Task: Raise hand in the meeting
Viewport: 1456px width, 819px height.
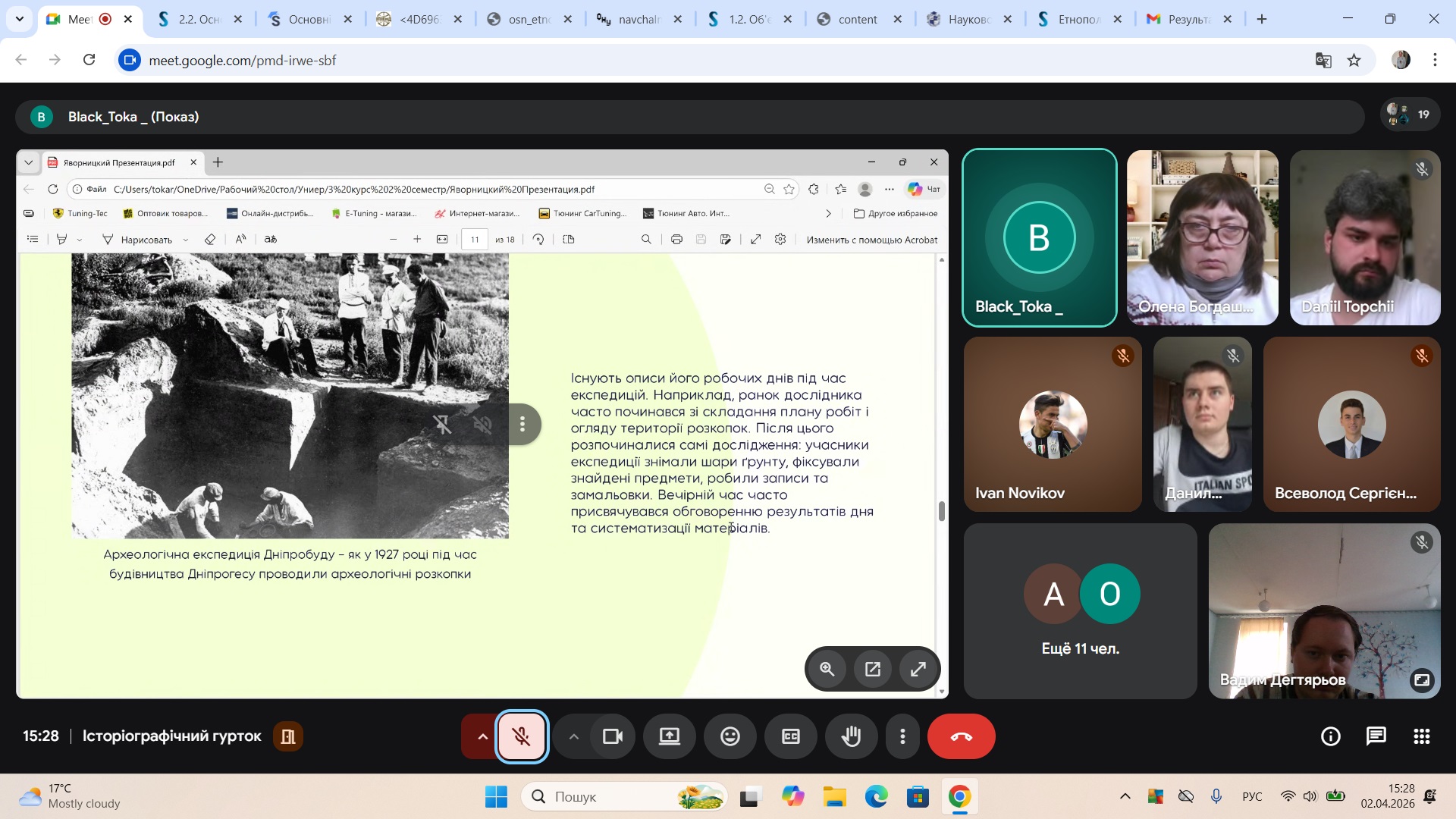Action: point(851,736)
